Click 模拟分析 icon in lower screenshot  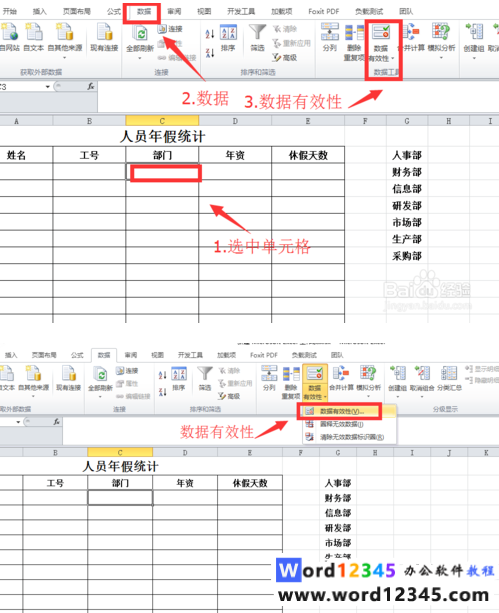[x=368, y=373]
